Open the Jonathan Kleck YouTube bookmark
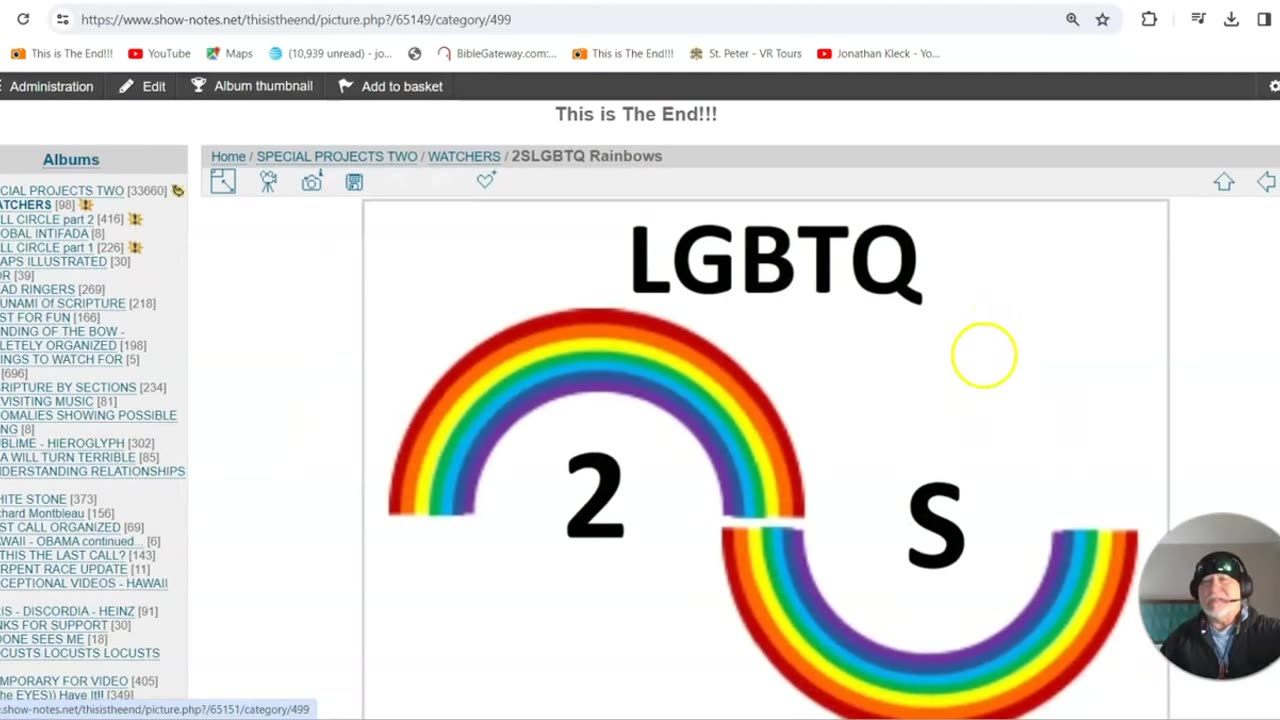This screenshot has height=720, width=1280. [x=879, y=54]
